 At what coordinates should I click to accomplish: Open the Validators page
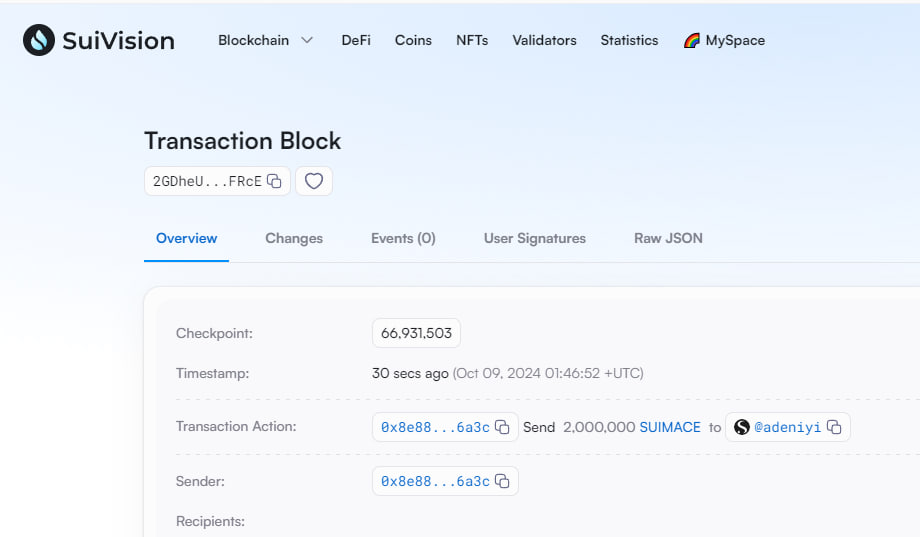pyautogui.click(x=544, y=40)
